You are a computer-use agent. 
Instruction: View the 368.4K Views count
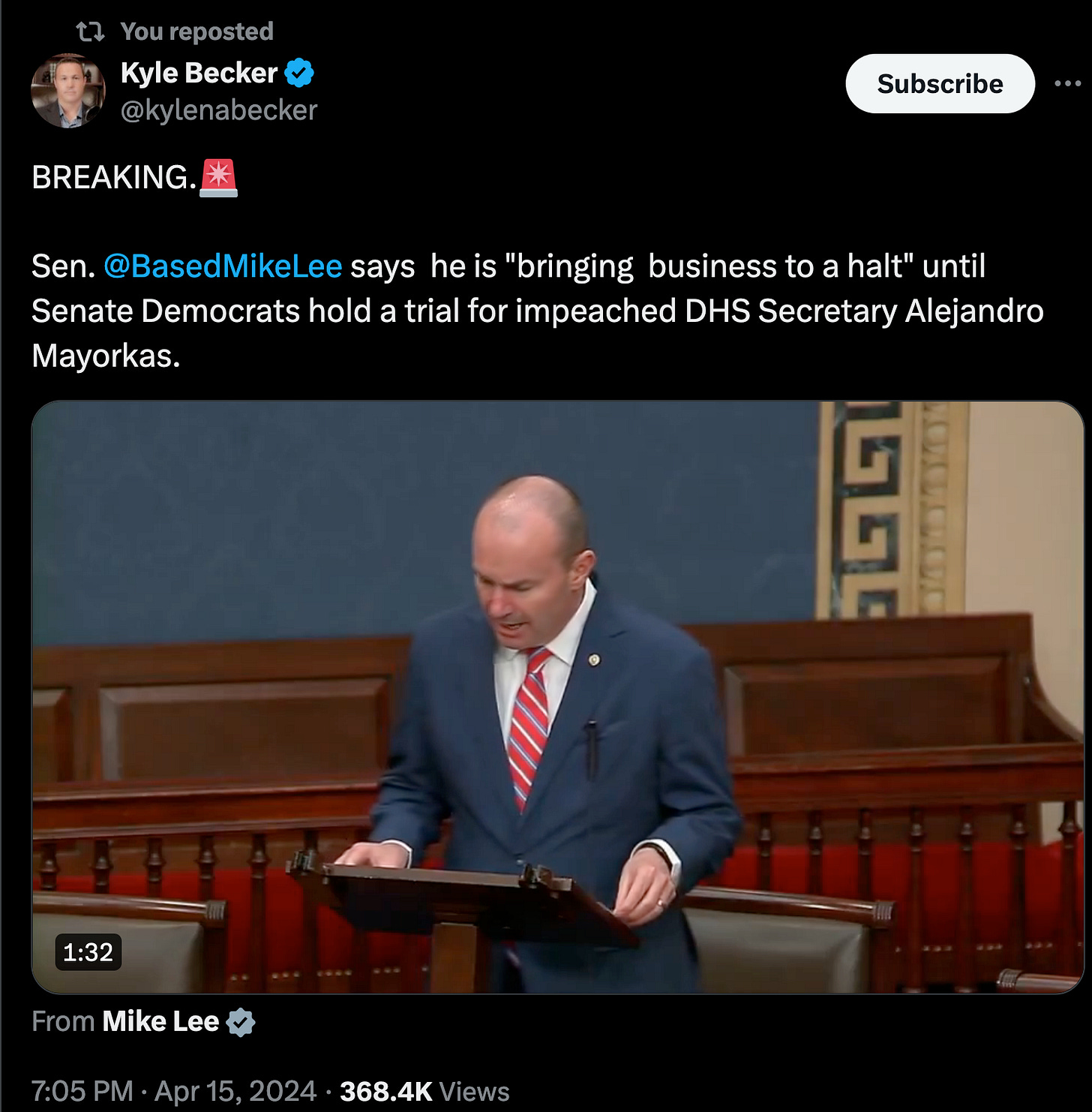point(424,1091)
